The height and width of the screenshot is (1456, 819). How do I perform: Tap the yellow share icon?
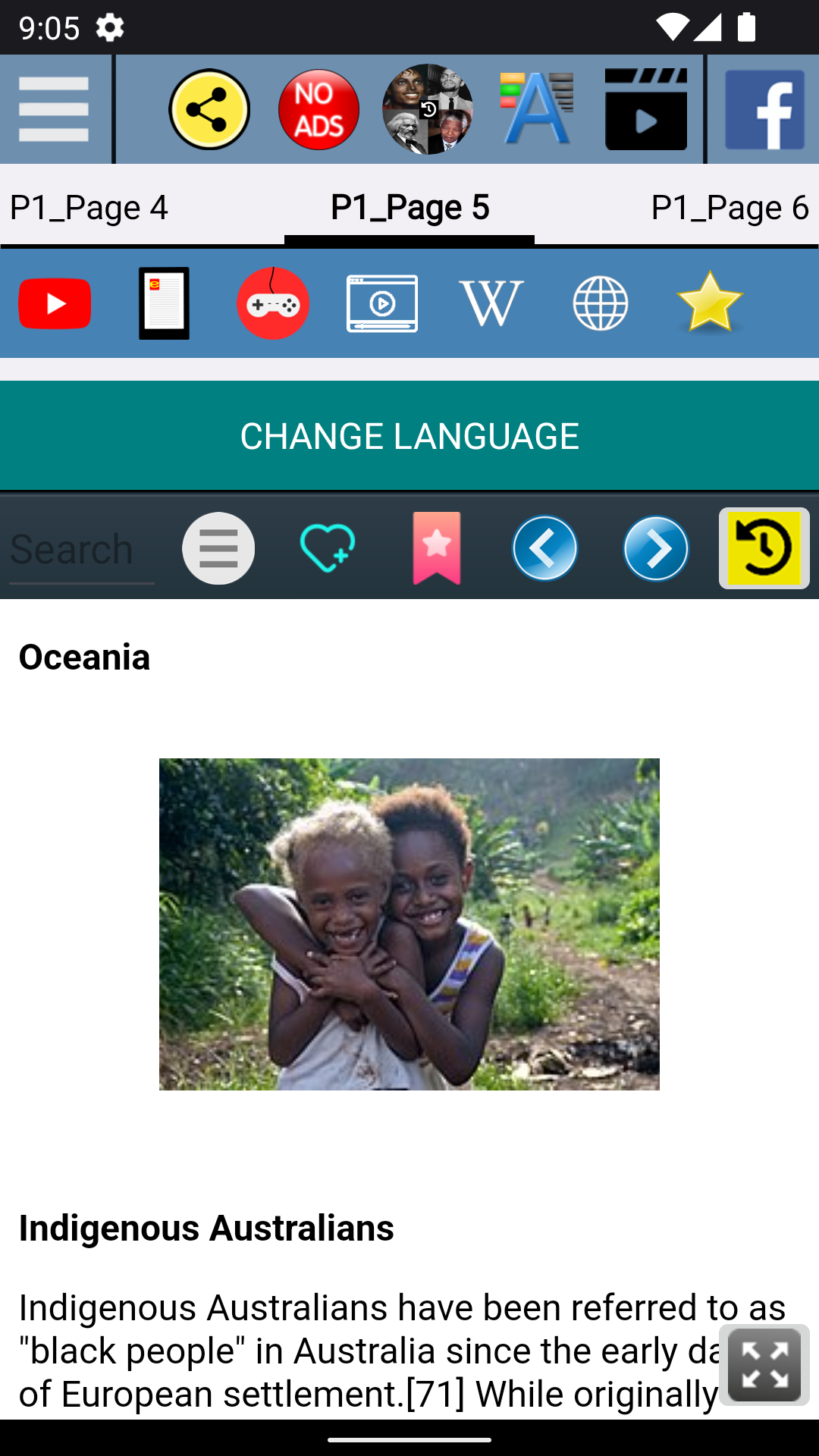pyautogui.click(x=209, y=109)
